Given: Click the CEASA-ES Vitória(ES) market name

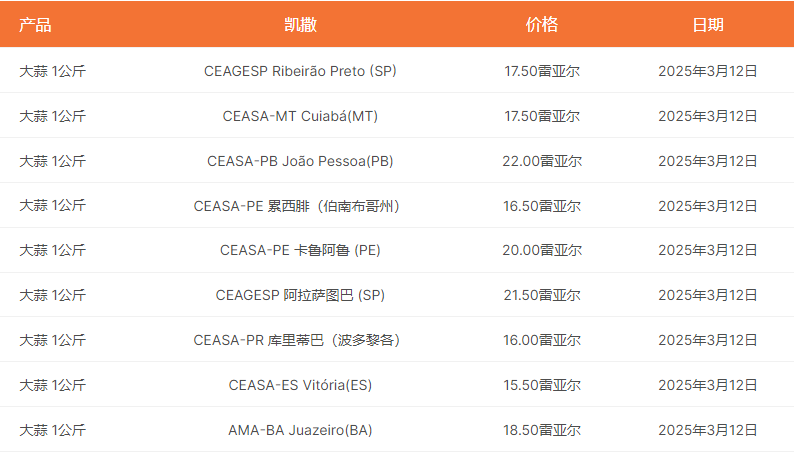Looking at the screenshot, I should pos(300,385).
